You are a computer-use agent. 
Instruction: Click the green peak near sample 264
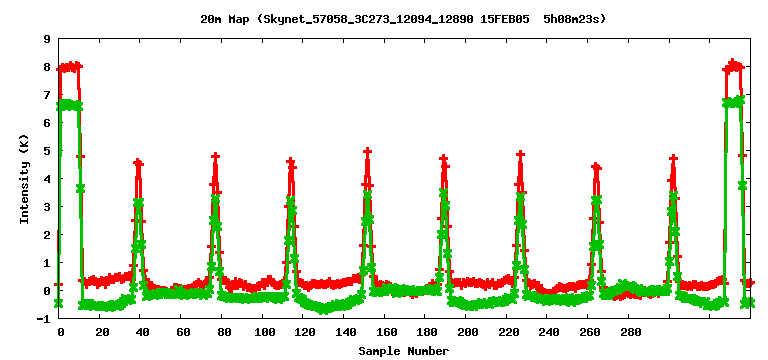(596, 200)
